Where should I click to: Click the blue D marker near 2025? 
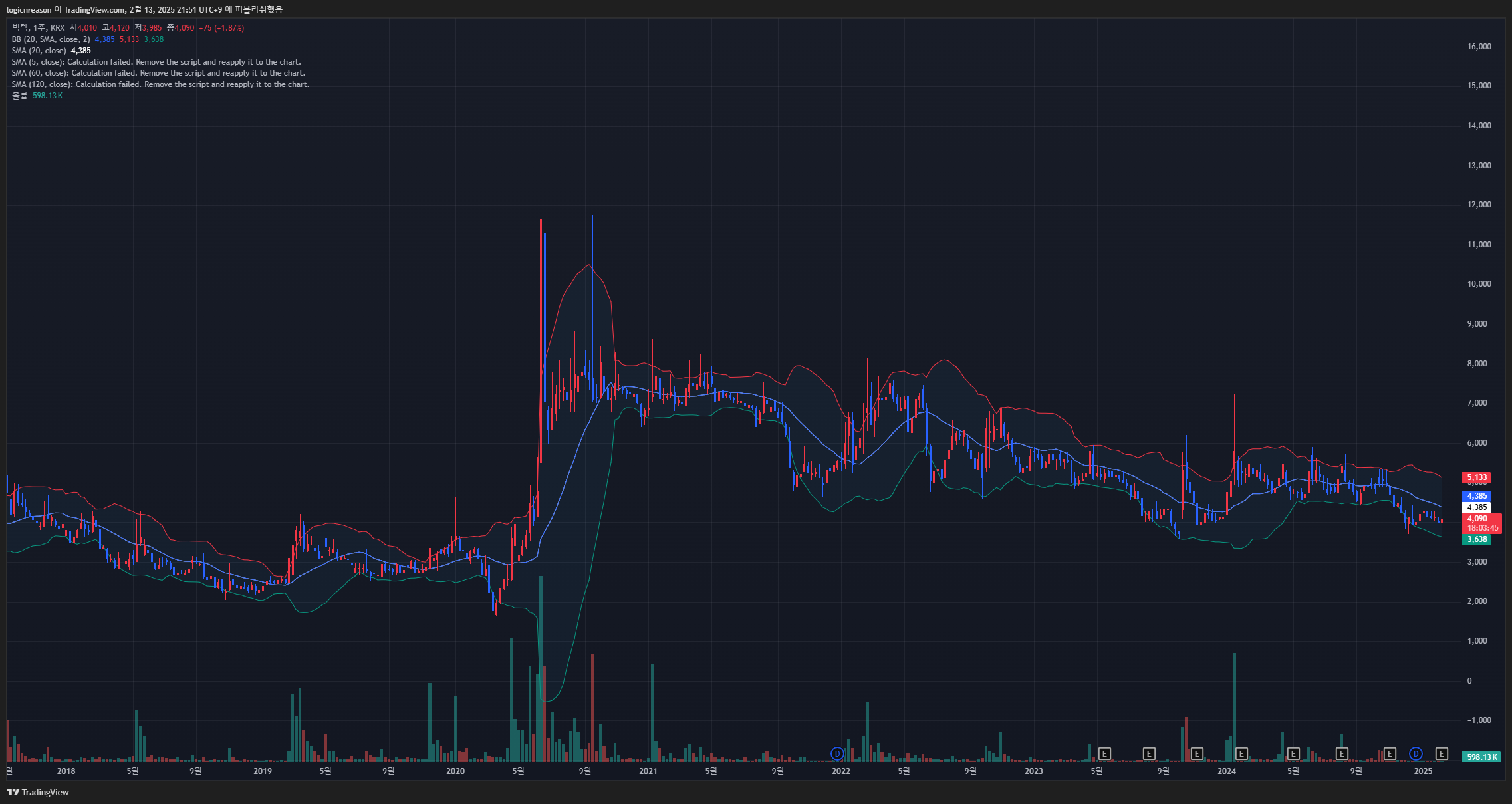coord(1416,753)
